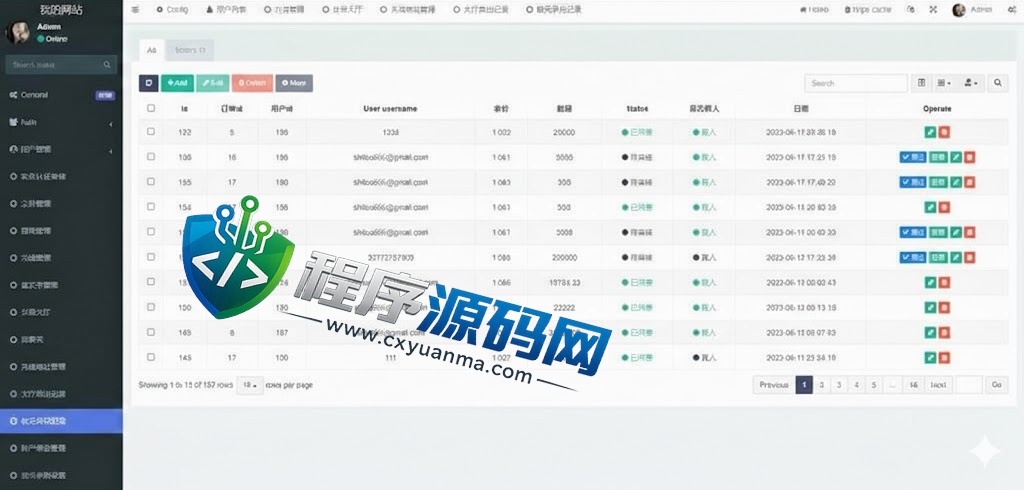
Task: Click the magnifier search icon in table toolbar
Action: (x=998, y=83)
